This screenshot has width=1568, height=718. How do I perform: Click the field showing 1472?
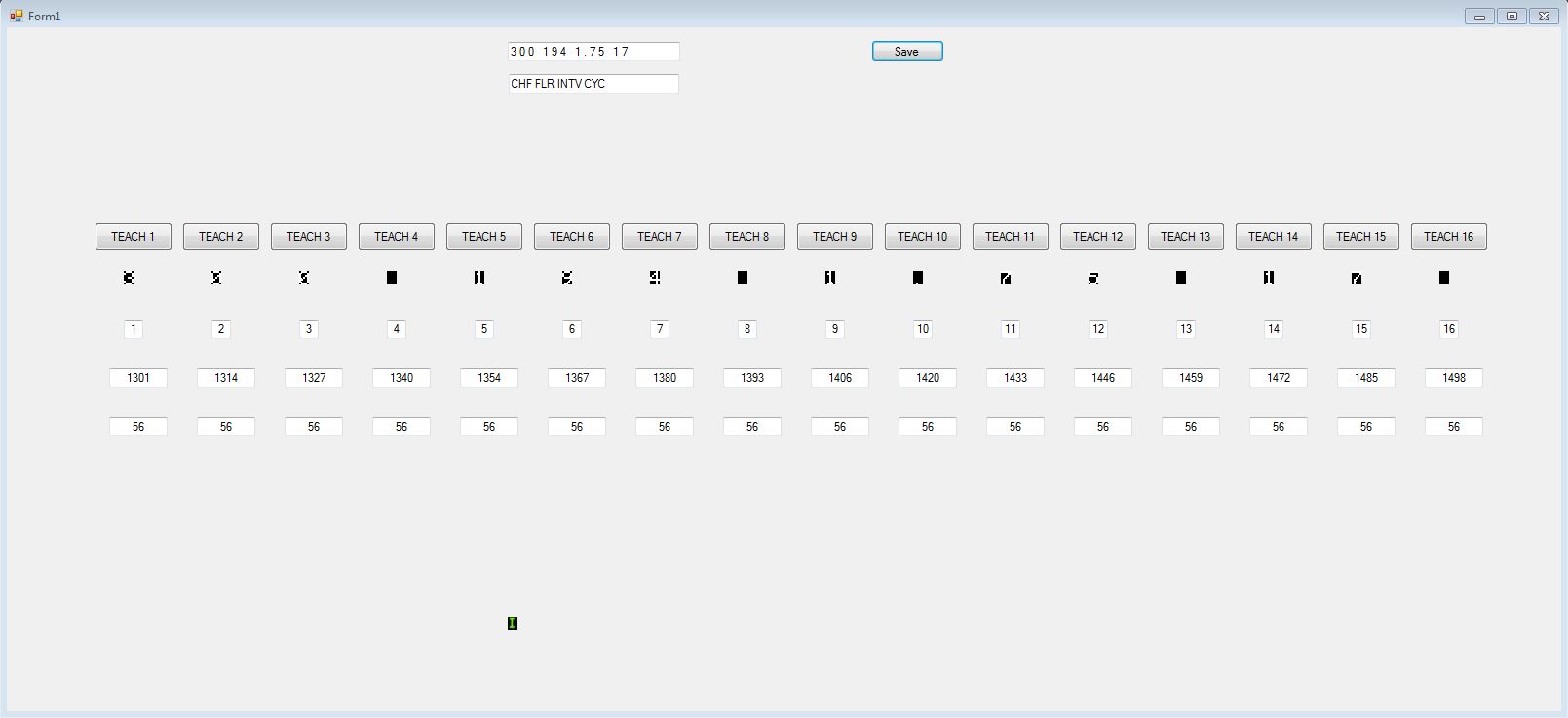[x=1279, y=378]
